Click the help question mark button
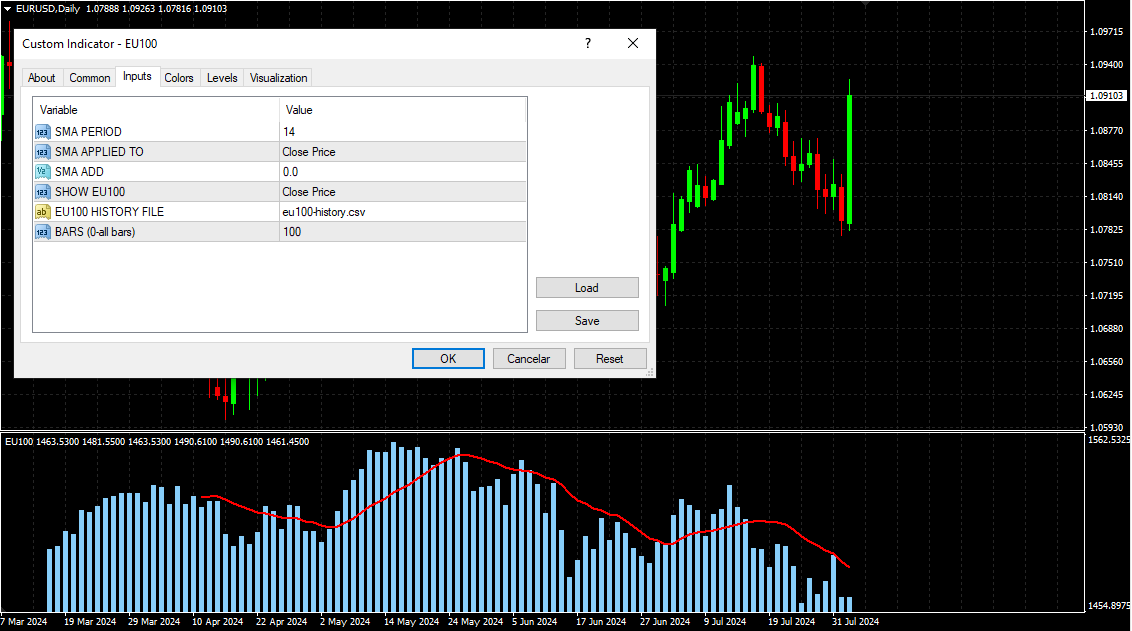 click(x=588, y=44)
